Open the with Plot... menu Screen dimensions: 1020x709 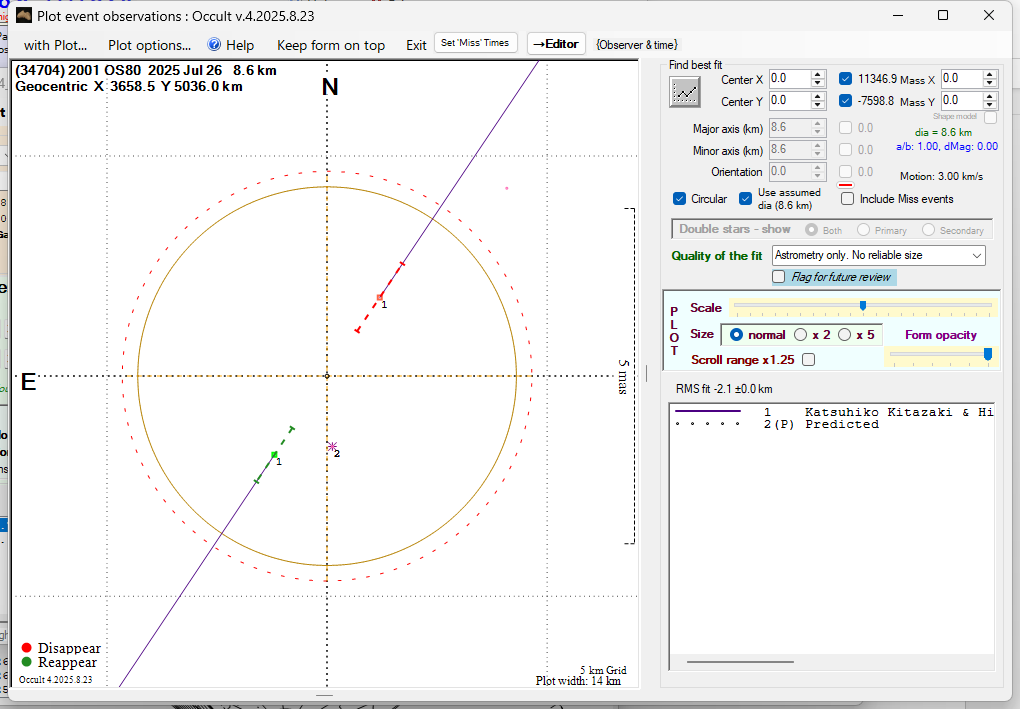click(55, 45)
